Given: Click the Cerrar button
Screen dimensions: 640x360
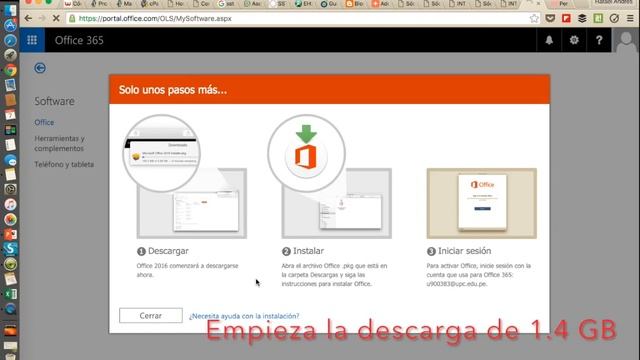Looking at the screenshot, I should coord(151,316).
